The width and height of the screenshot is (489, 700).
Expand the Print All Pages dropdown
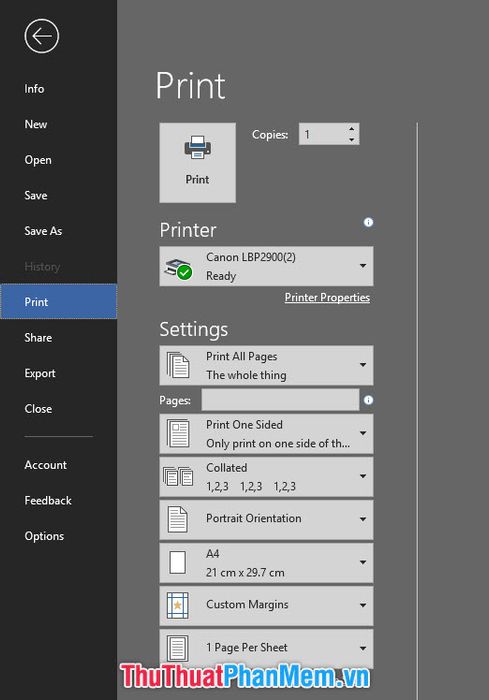(266, 365)
